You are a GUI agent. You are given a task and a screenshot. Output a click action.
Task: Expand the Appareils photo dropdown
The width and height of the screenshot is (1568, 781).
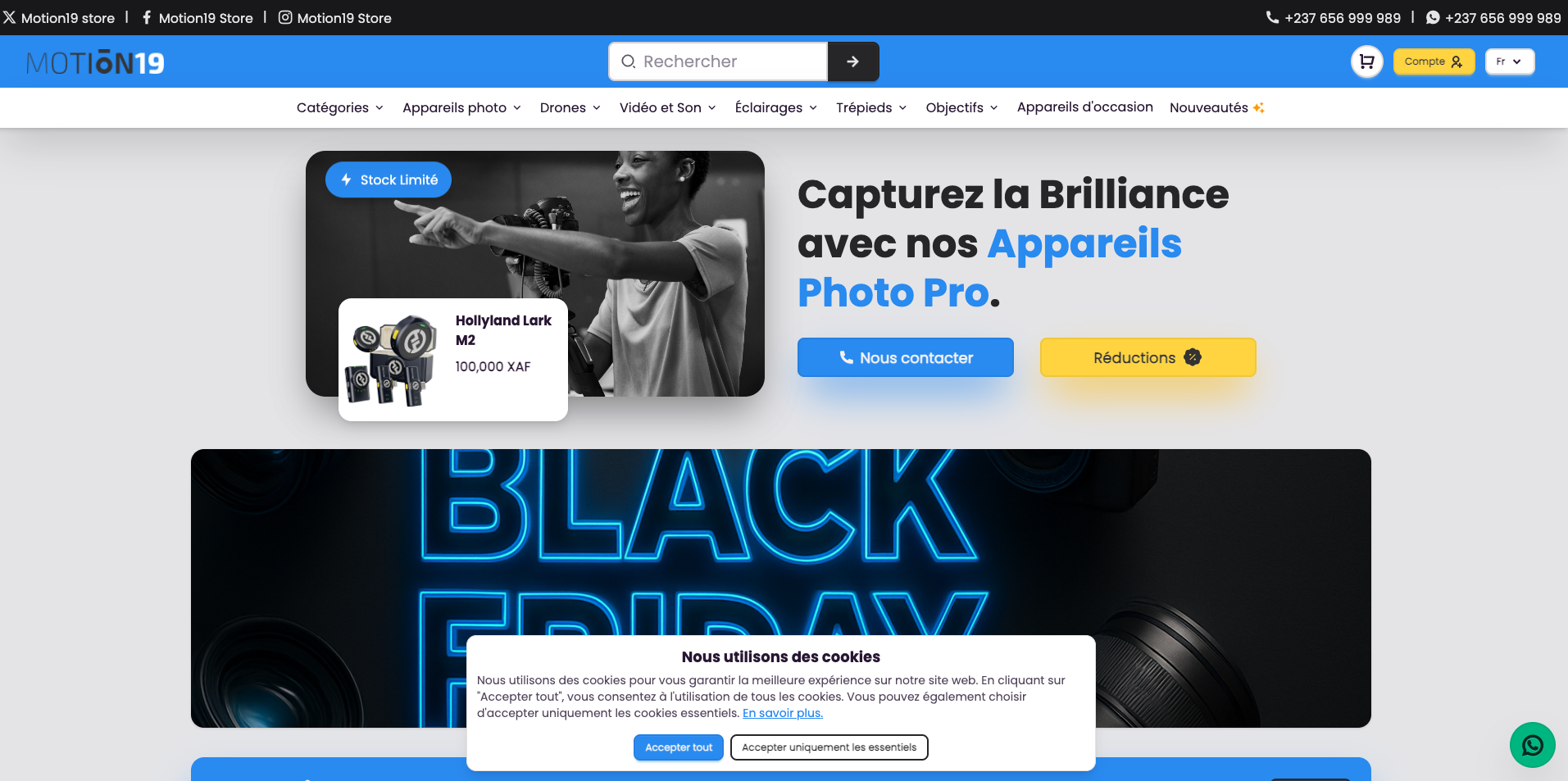[x=461, y=107]
